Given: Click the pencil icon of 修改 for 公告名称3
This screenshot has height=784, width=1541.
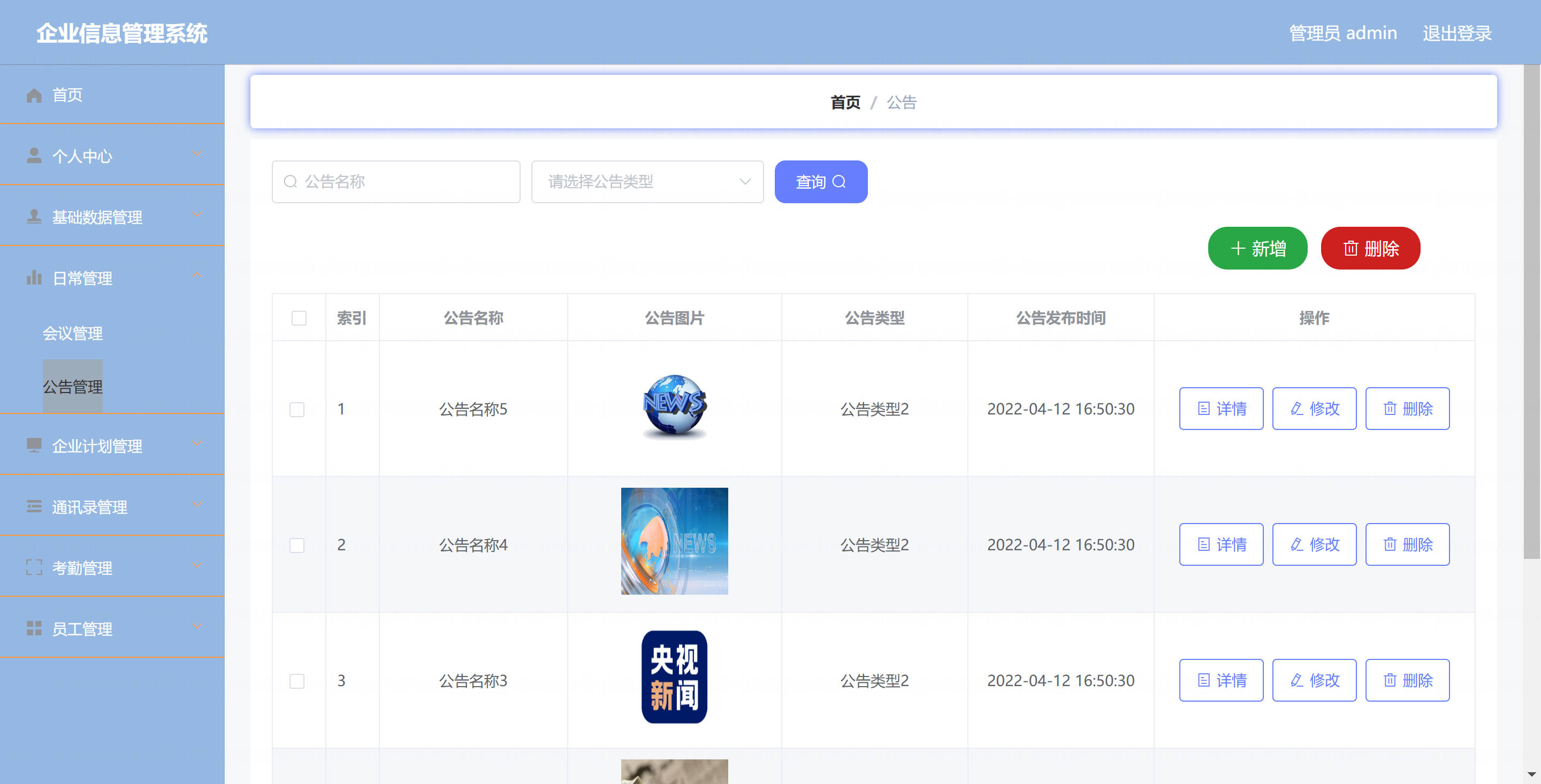Looking at the screenshot, I should coord(1297,680).
